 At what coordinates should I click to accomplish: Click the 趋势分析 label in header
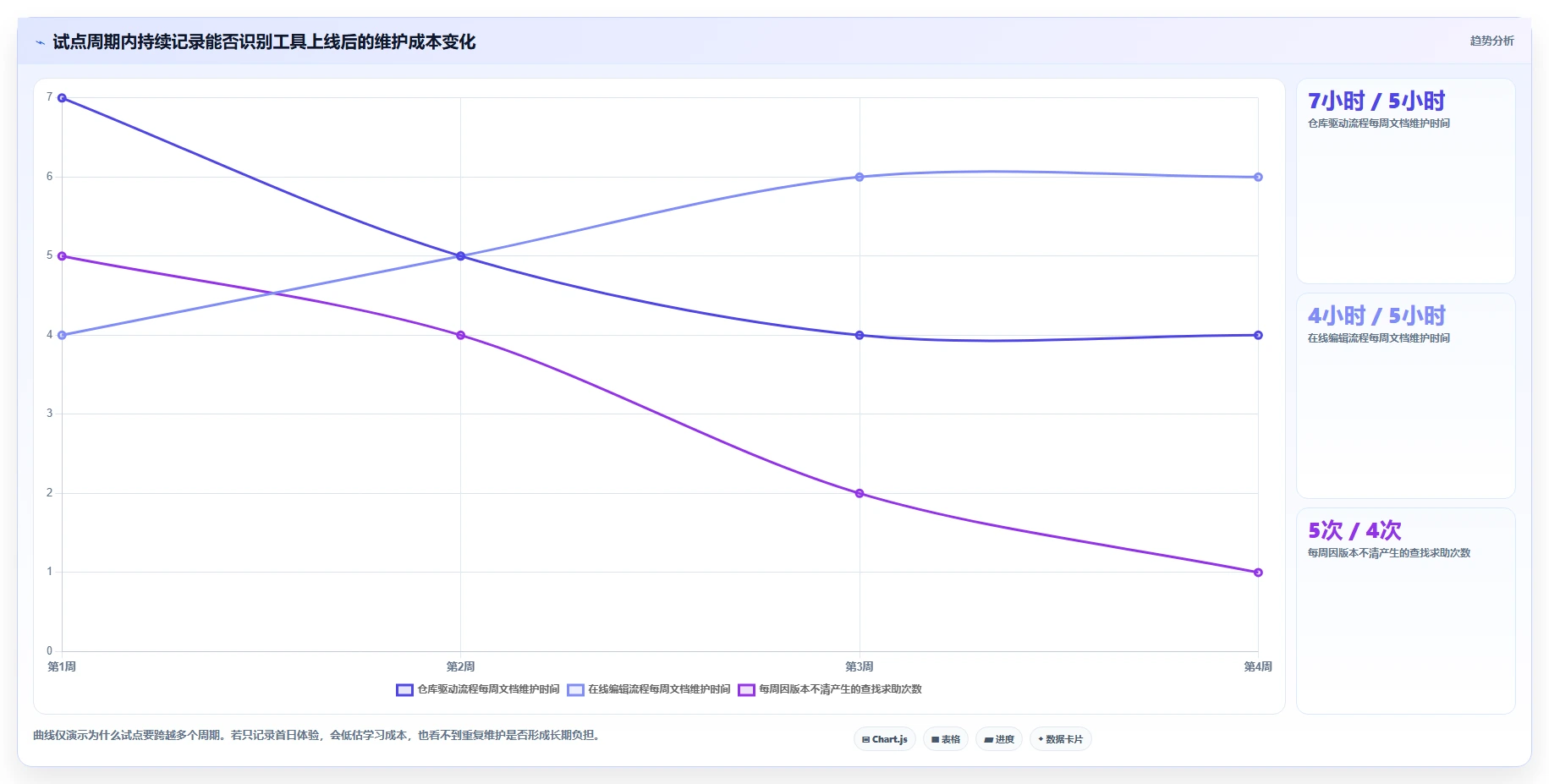tap(1491, 41)
